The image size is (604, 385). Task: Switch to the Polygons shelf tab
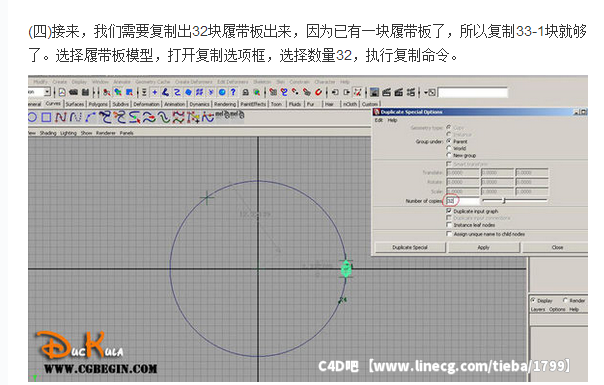[x=98, y=104]
